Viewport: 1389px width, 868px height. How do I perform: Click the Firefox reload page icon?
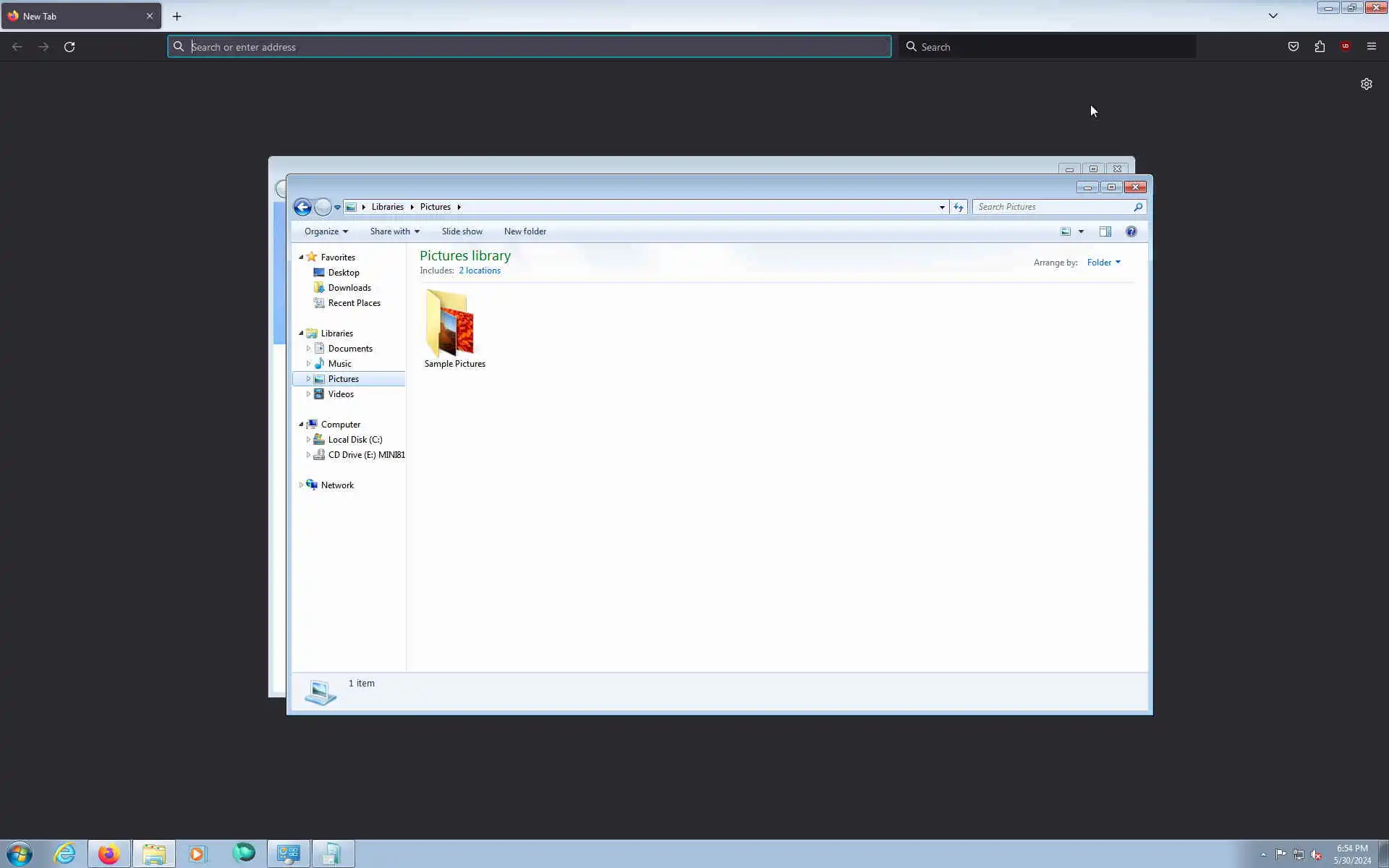coord(69,47)
